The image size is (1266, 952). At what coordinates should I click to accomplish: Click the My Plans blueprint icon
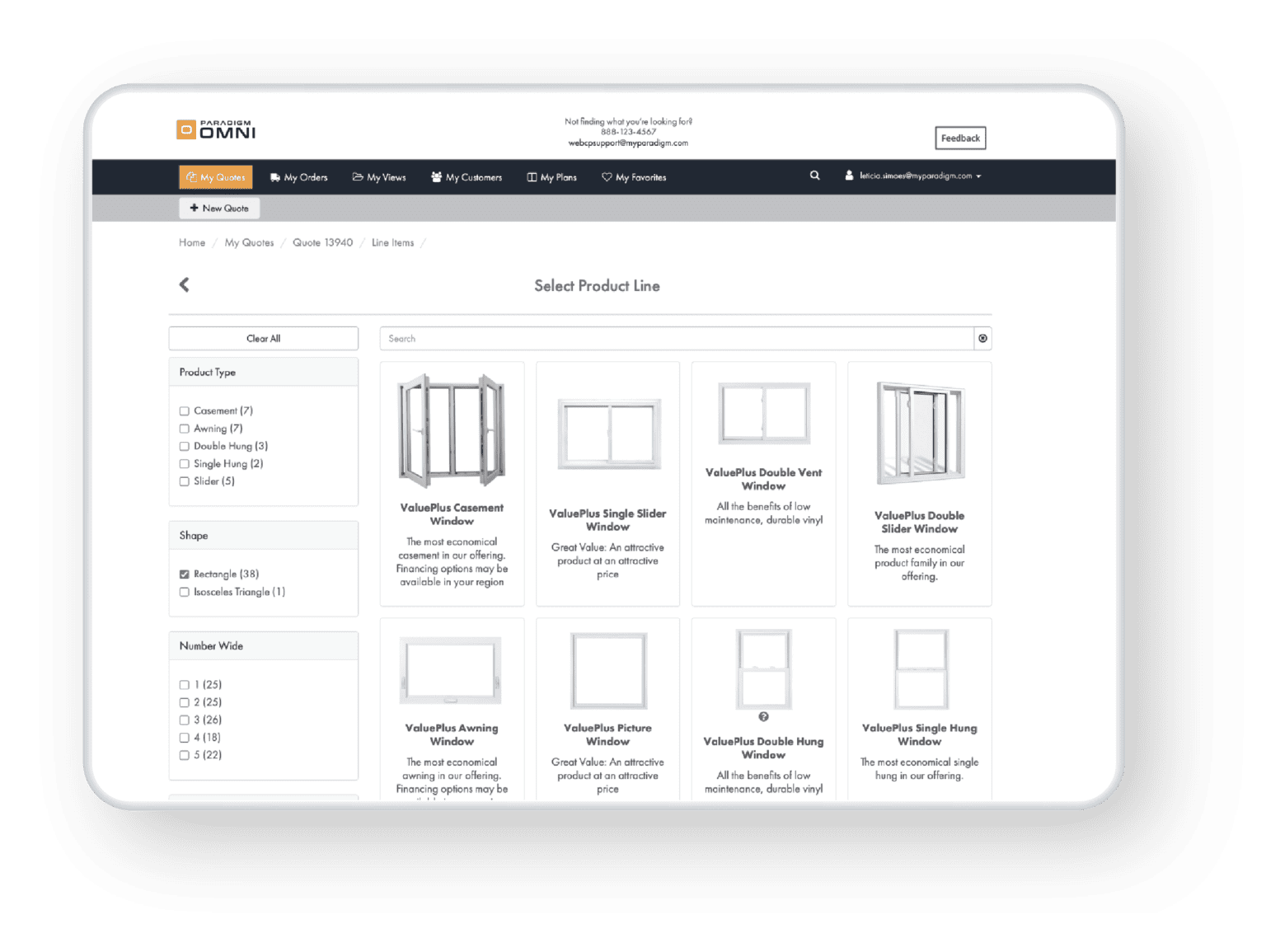[531, 176]
